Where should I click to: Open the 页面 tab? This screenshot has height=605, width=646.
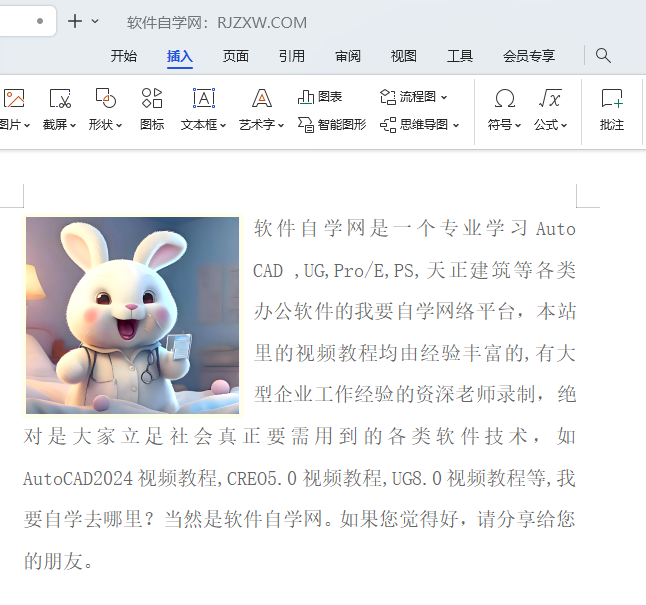(x=236, y=56)
